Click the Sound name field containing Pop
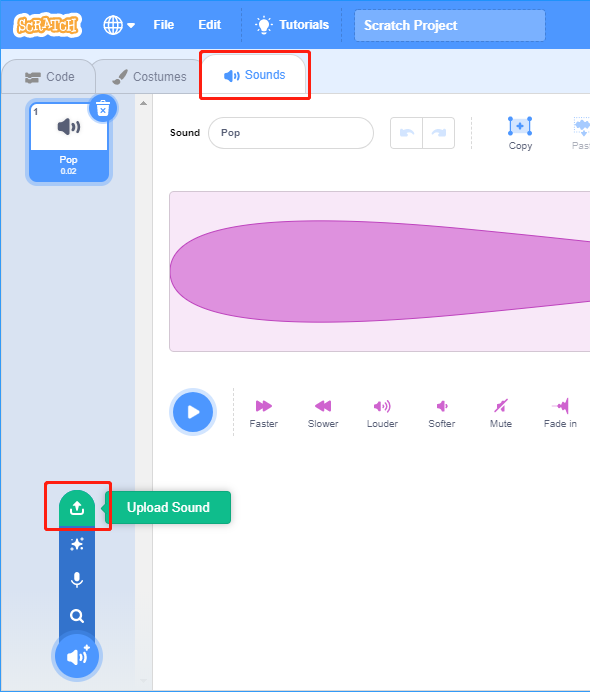This screenshot has width=590, height=692. tap(291, 133)
